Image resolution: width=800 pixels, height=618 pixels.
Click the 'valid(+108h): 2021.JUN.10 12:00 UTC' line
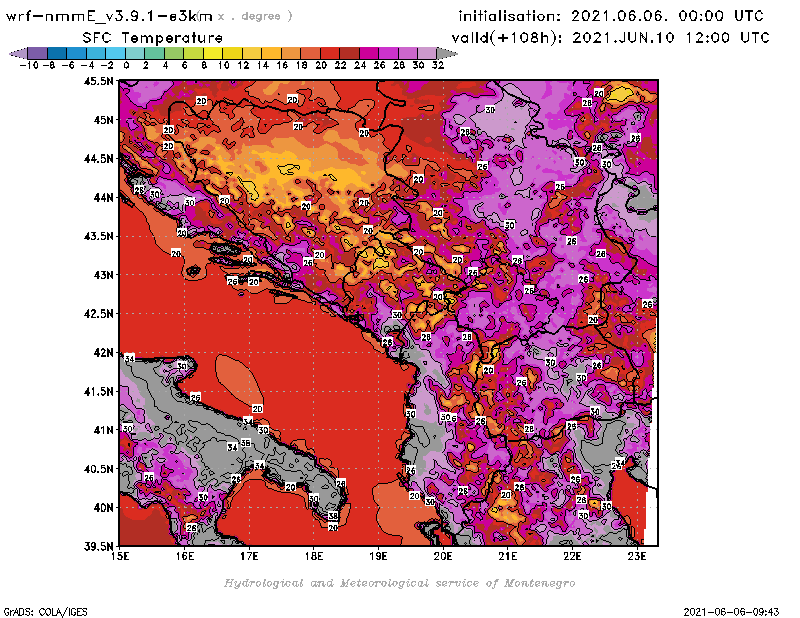tap(610, 38)
